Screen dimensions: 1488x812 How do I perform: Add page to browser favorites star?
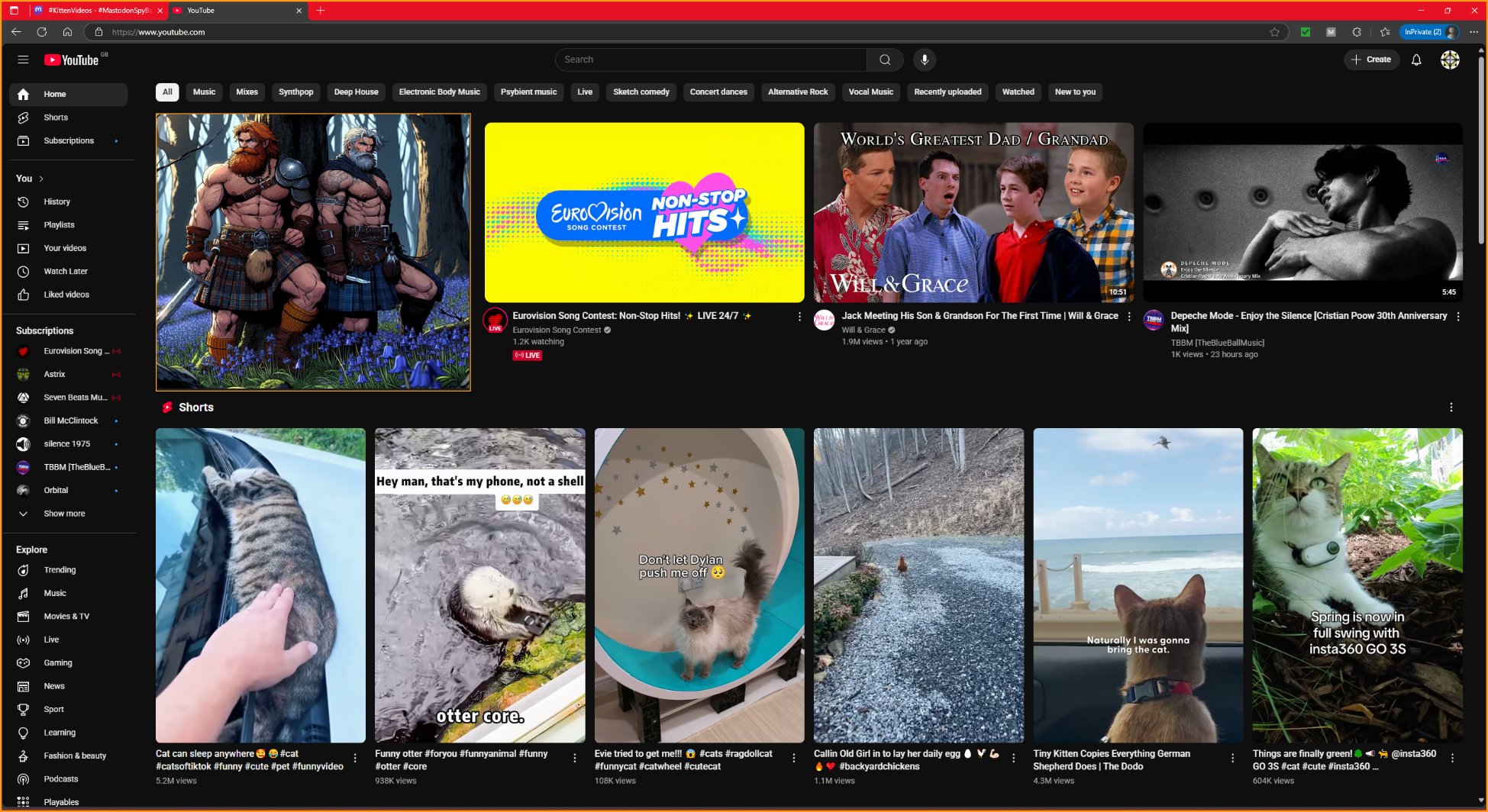1274,32
